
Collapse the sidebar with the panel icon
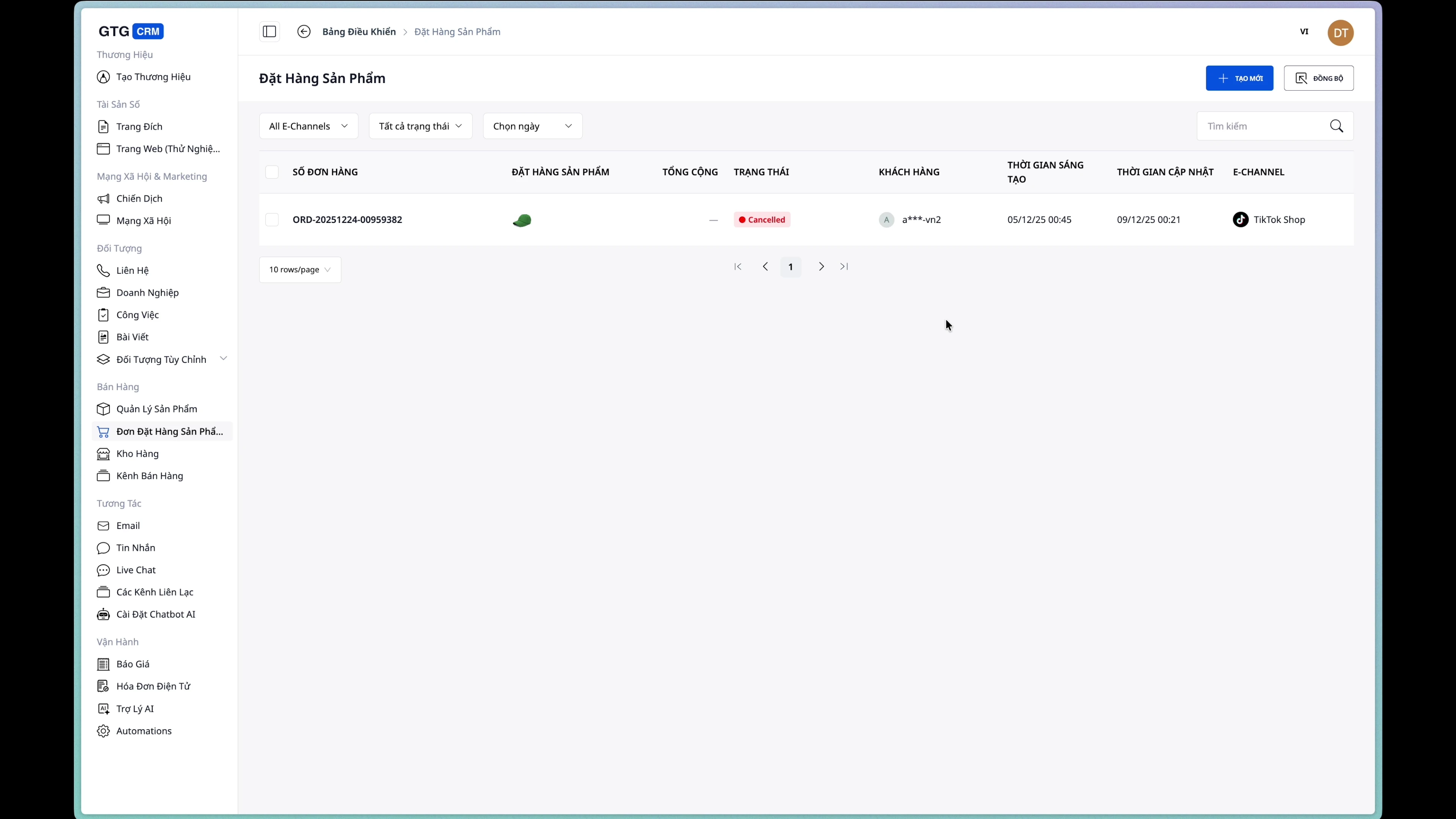coord(269,31)
